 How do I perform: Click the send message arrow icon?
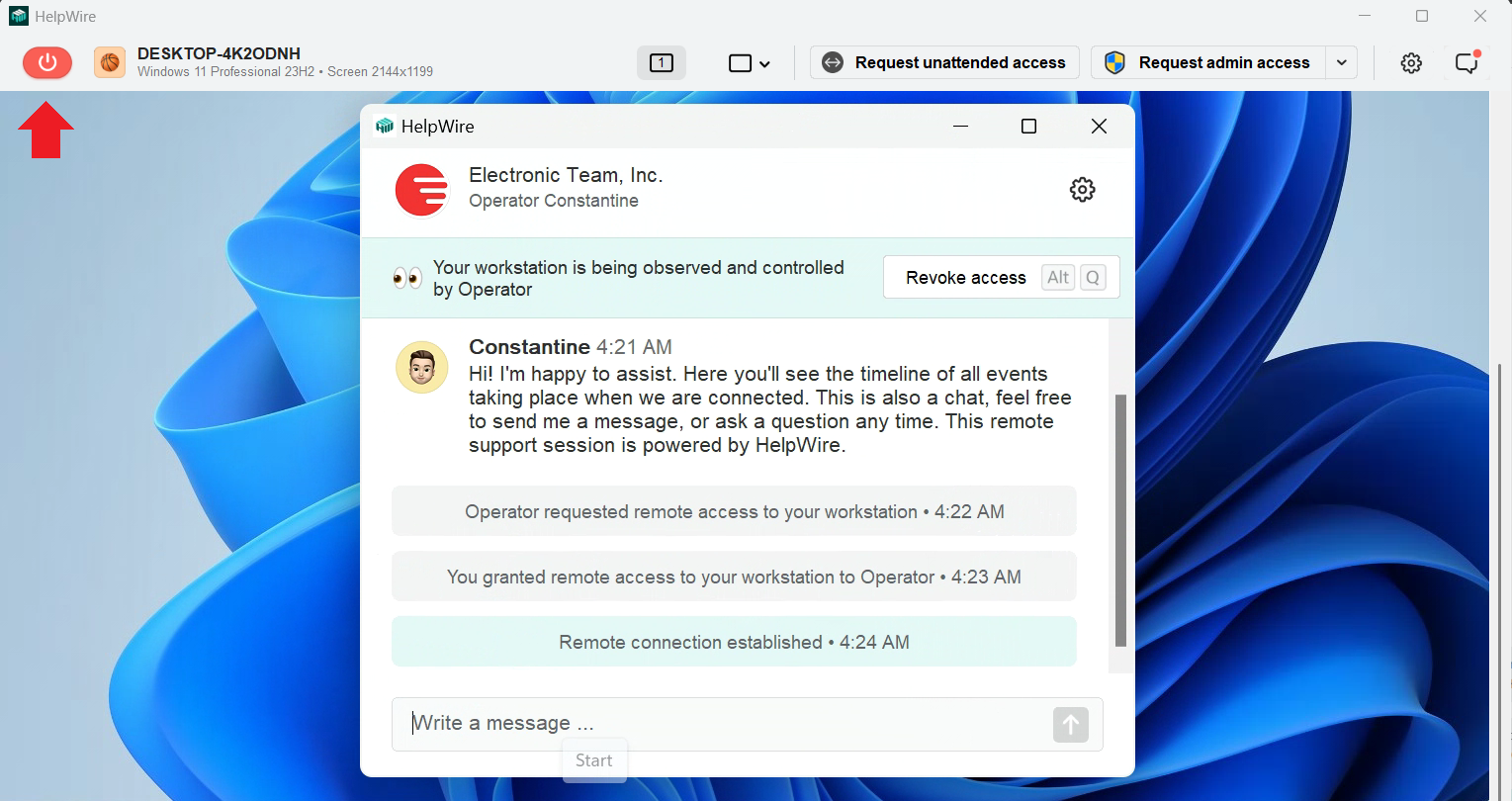(1070, 725)
